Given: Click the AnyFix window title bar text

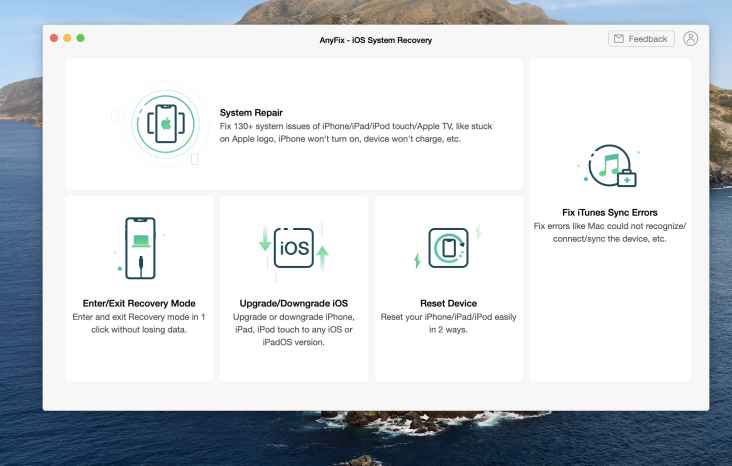Looking at the screenshot, I should (x=376, y=40).
